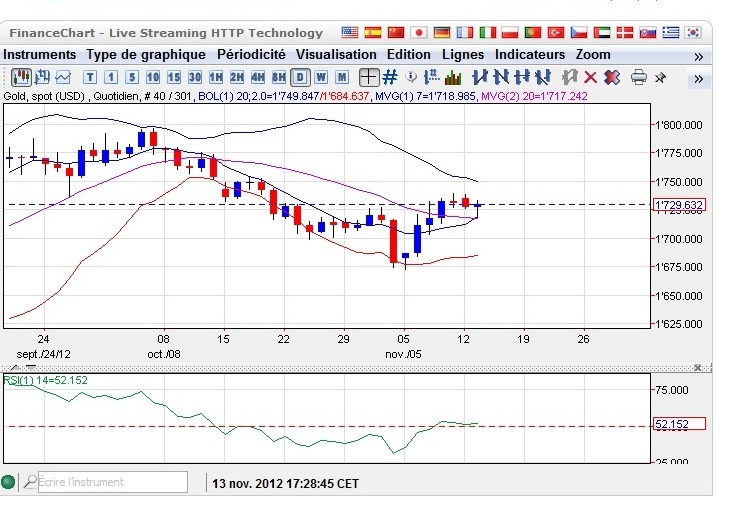Click the pin toolbar icon
This screenshot has height=511, width=740.
[x=660, y=77]
